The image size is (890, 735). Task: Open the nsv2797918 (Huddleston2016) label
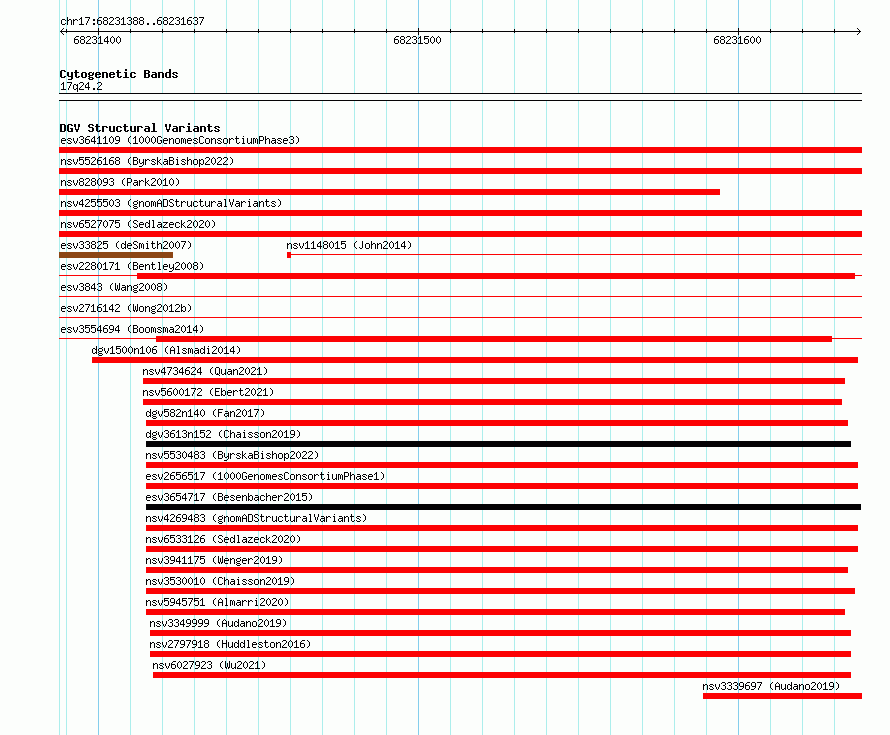(230, 644)
